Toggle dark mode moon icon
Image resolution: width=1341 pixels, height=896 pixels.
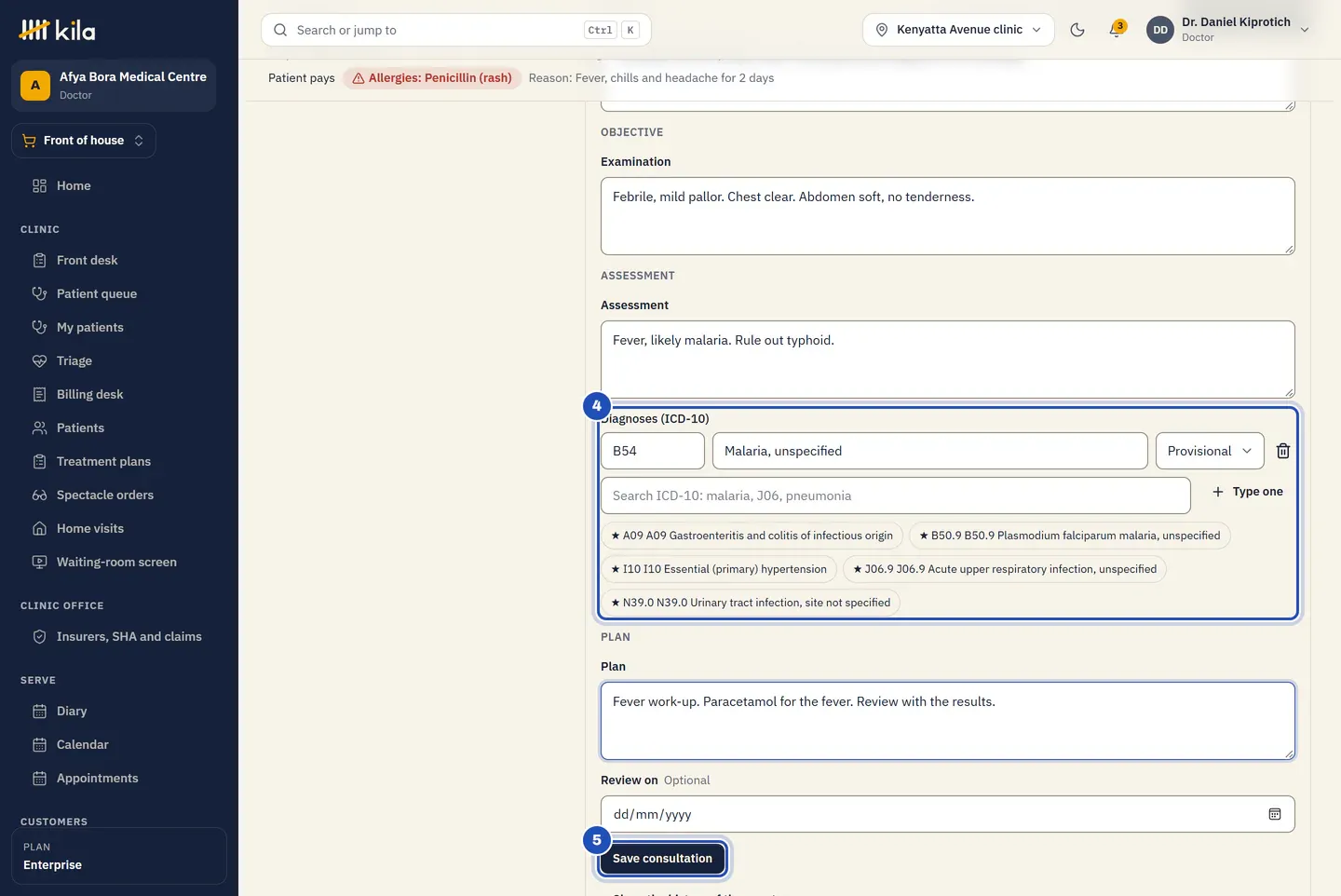pyautogui.click(x=1077, y=30)
